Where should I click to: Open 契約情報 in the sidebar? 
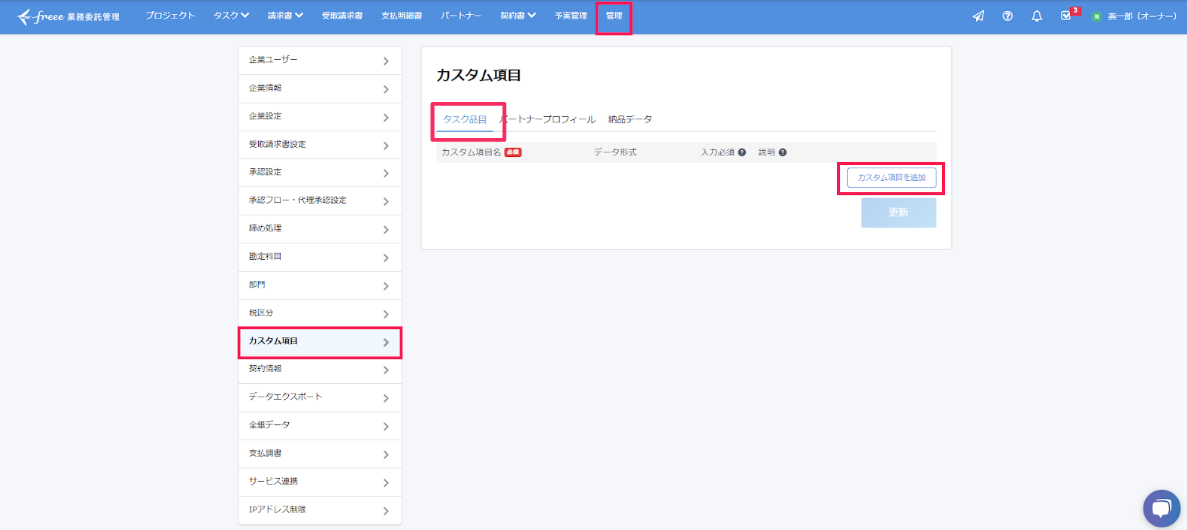point(319,369)
